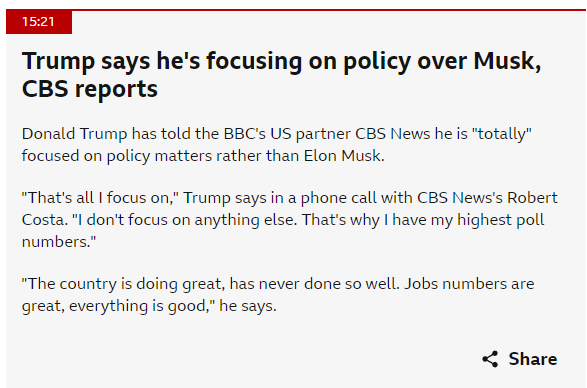587x388 pixels.
Task: Click the word 'Trump' opening the headline
Action: [x=58, y=62]
